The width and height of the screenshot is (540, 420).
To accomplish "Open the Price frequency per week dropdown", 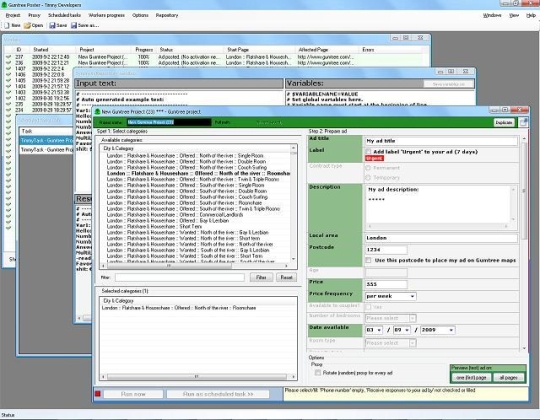I will (x=391, y=296).
